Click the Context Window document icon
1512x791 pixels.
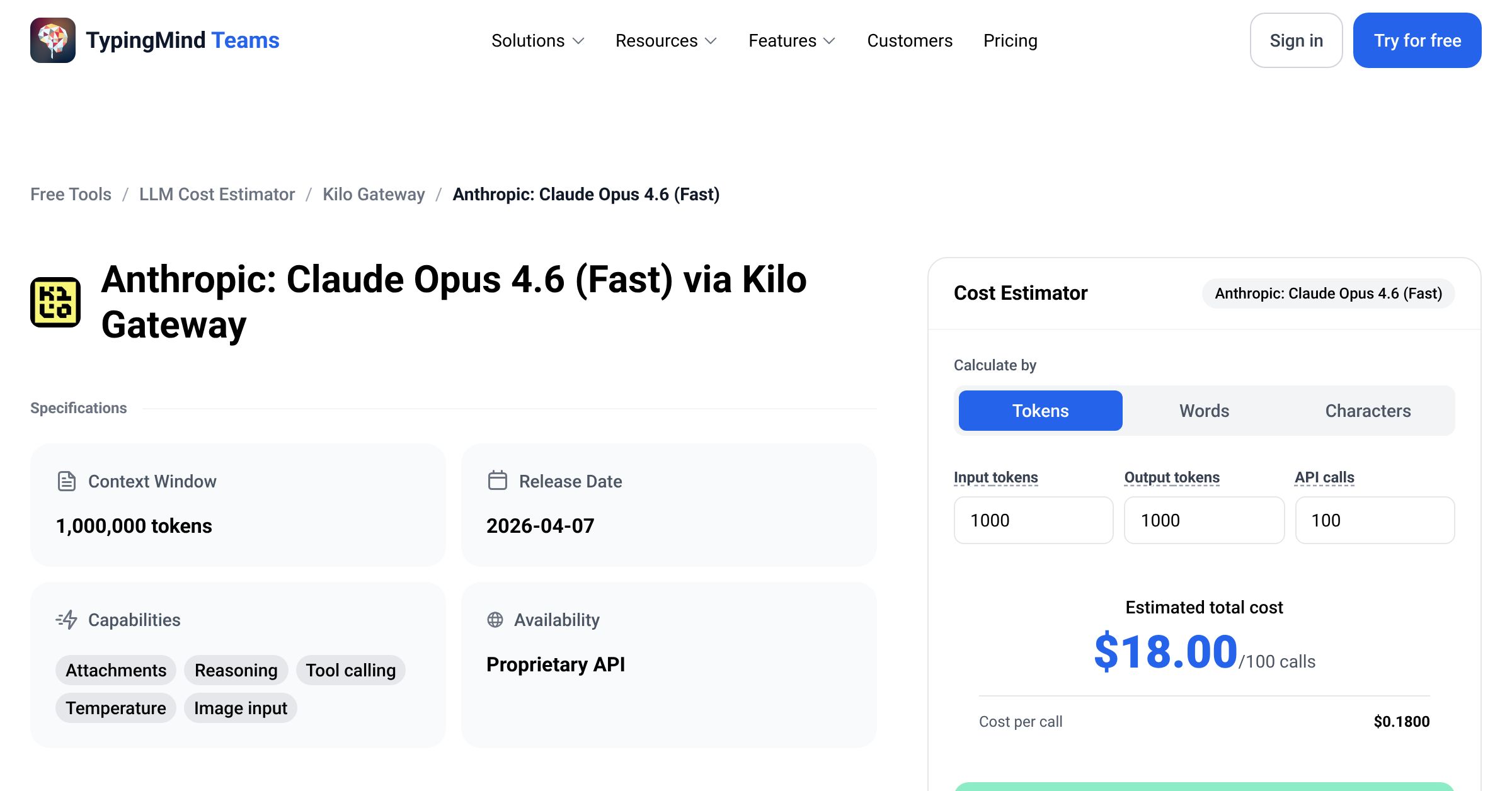coord(67,481)
